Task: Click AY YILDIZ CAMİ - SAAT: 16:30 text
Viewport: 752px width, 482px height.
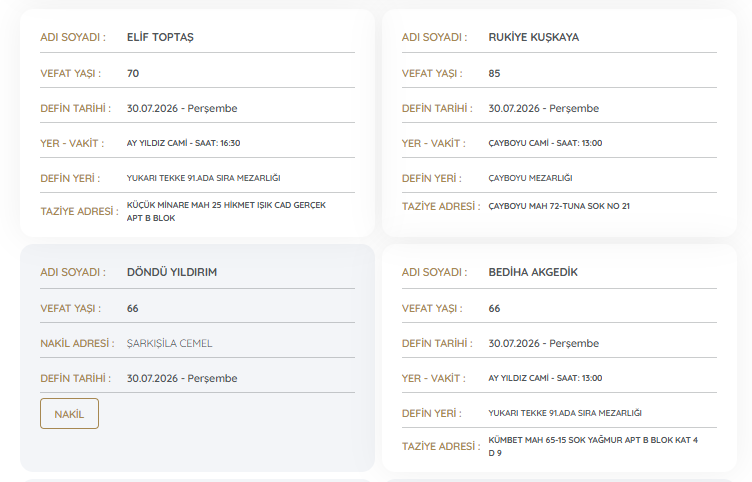Action: pyautogui.click(x=183, y=143)
